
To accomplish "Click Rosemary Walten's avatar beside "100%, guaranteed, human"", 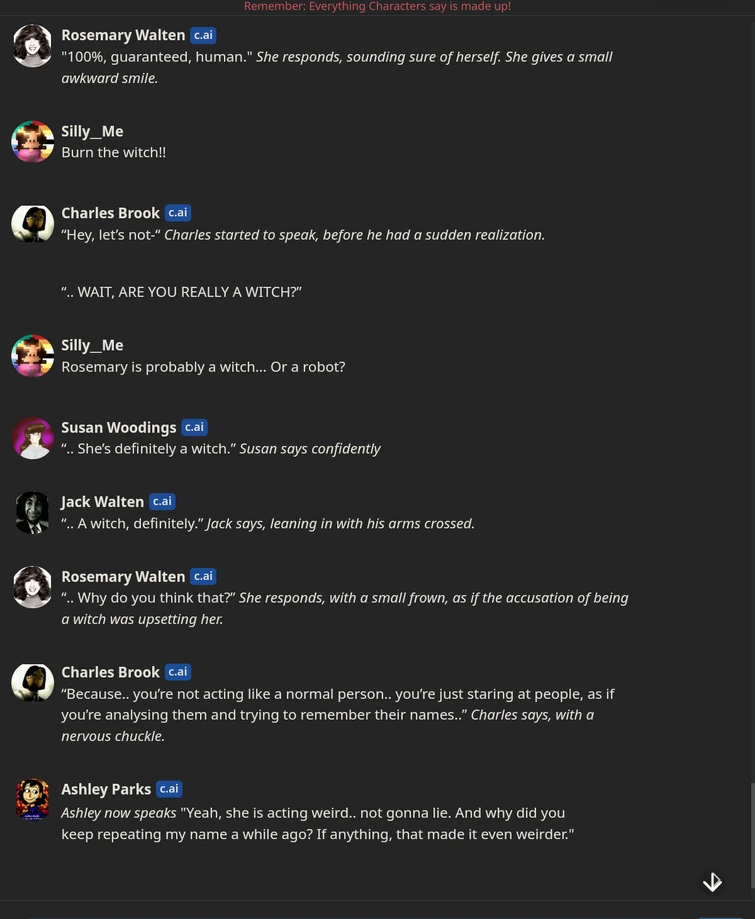I will pos(32,46).
